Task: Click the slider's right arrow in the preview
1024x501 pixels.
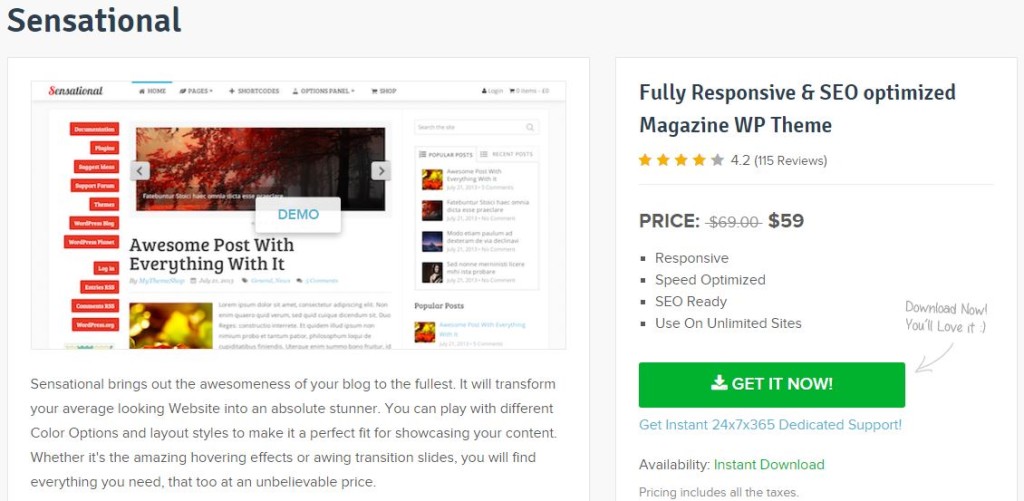Action: [x=381, y=170]
